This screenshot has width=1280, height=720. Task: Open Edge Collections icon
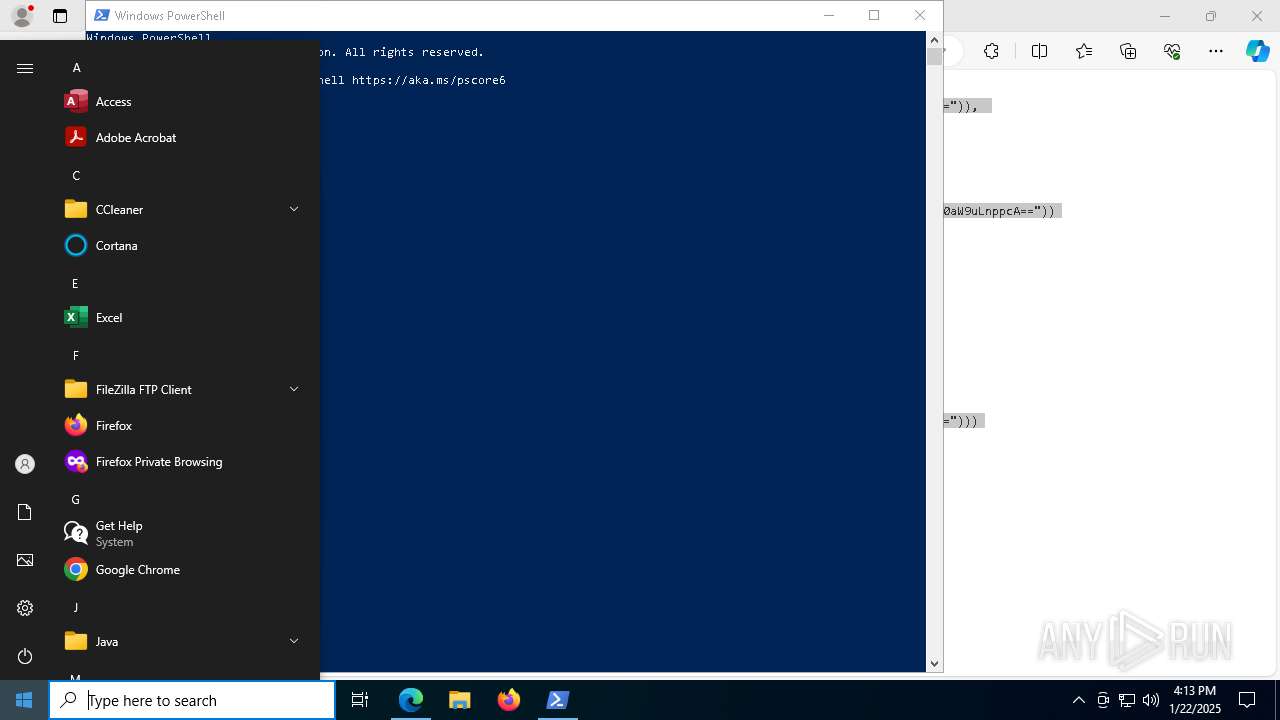point(1128,51)
